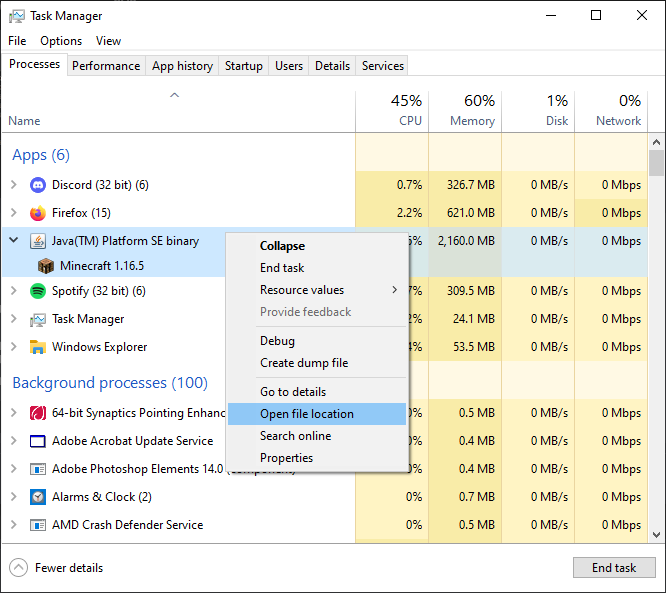Click the End task button at bottom
The image size is (666, 593).
tap(614, 568)
